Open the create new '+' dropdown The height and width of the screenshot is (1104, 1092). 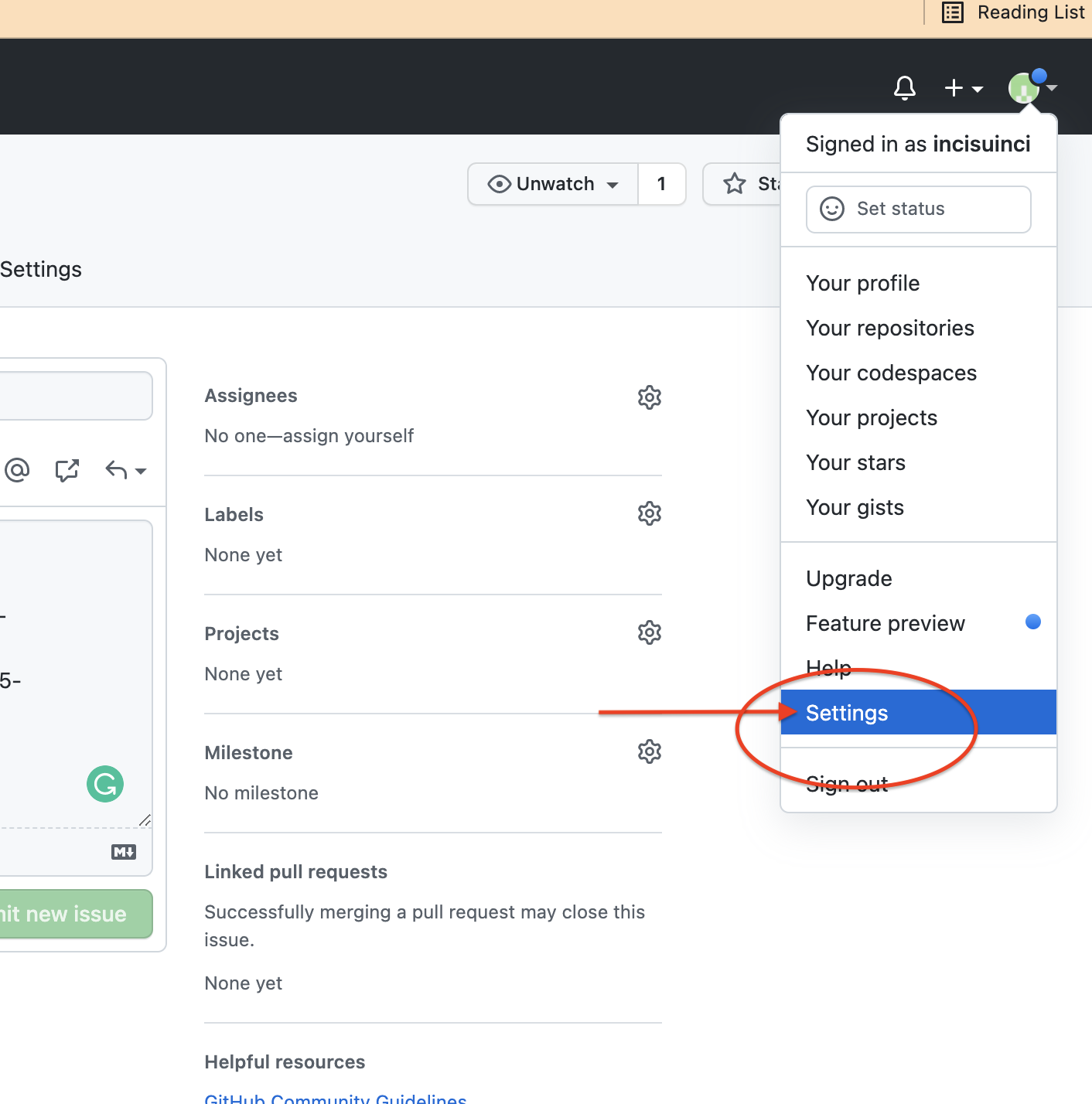point(963,87)
